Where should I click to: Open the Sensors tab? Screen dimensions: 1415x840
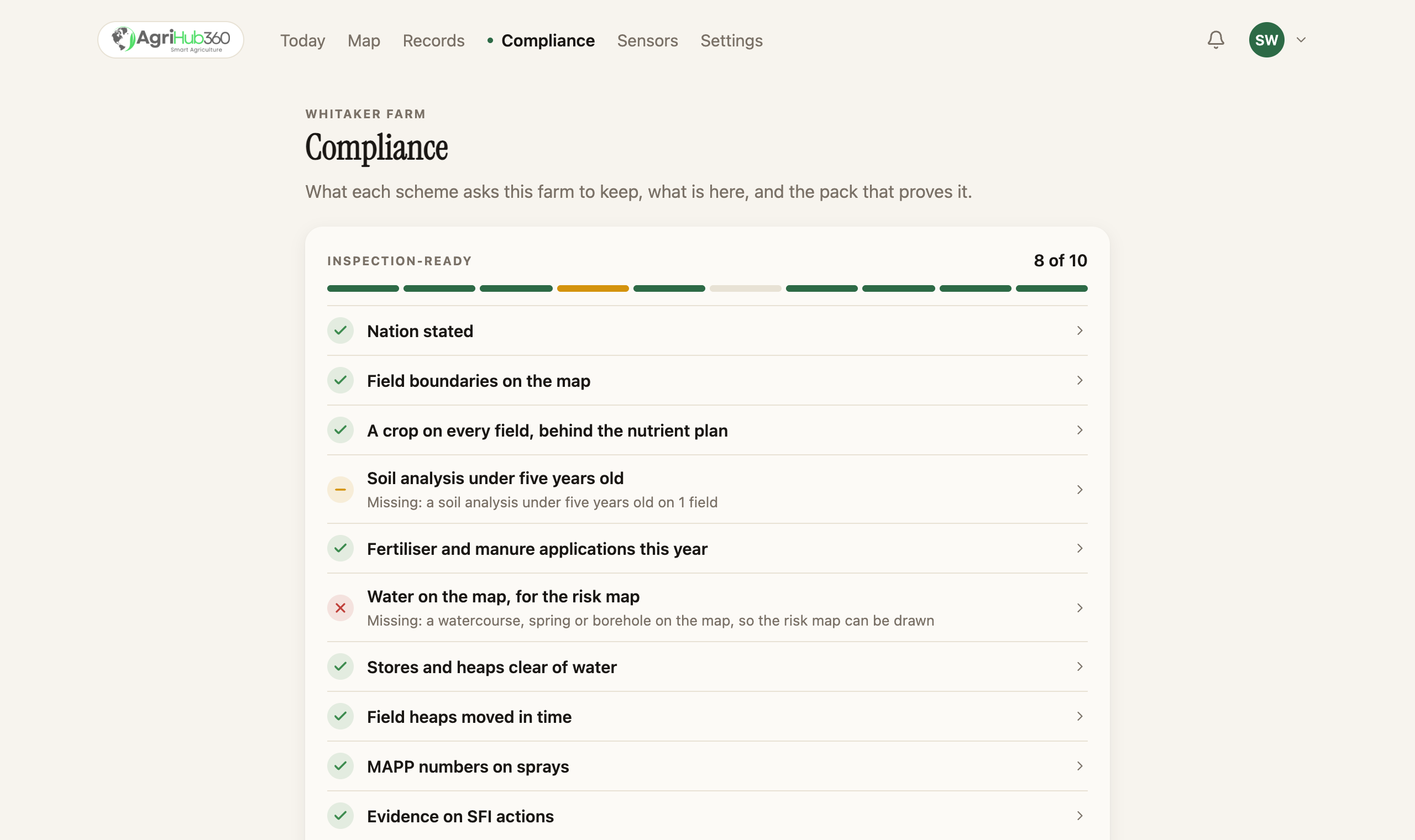point(647,40)
